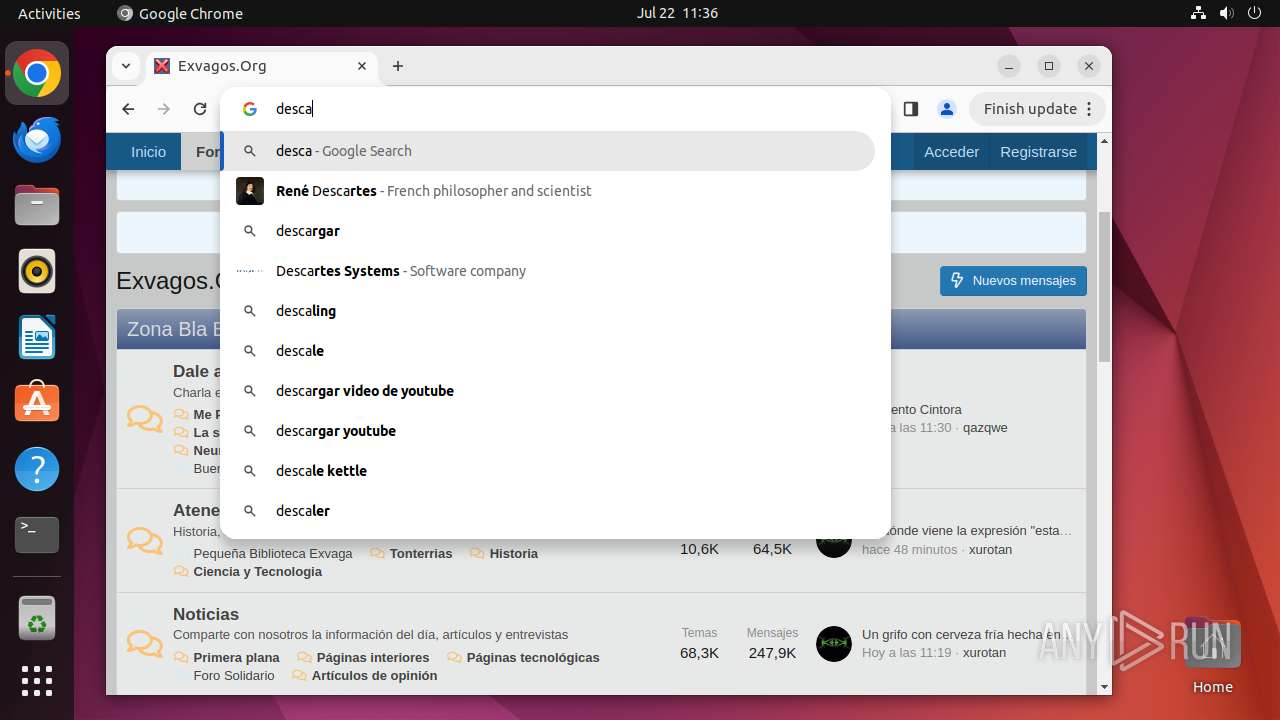This screenshot has width=1280, height=720.
Task: Open the network status indicator
Action: [x=1199, y=13]
